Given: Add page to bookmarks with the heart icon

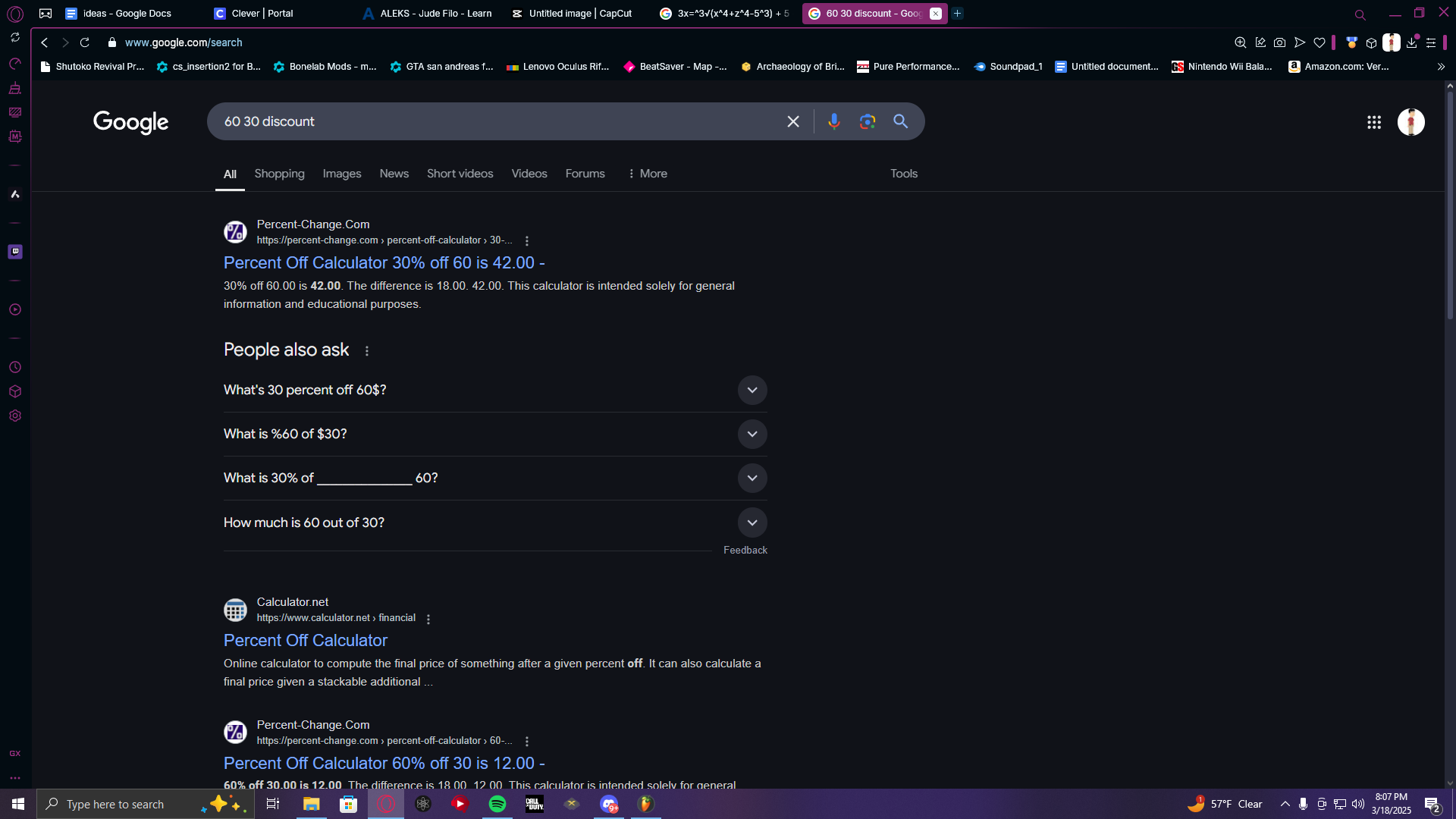Looking at the screenshot, I should click(1319, 42).
